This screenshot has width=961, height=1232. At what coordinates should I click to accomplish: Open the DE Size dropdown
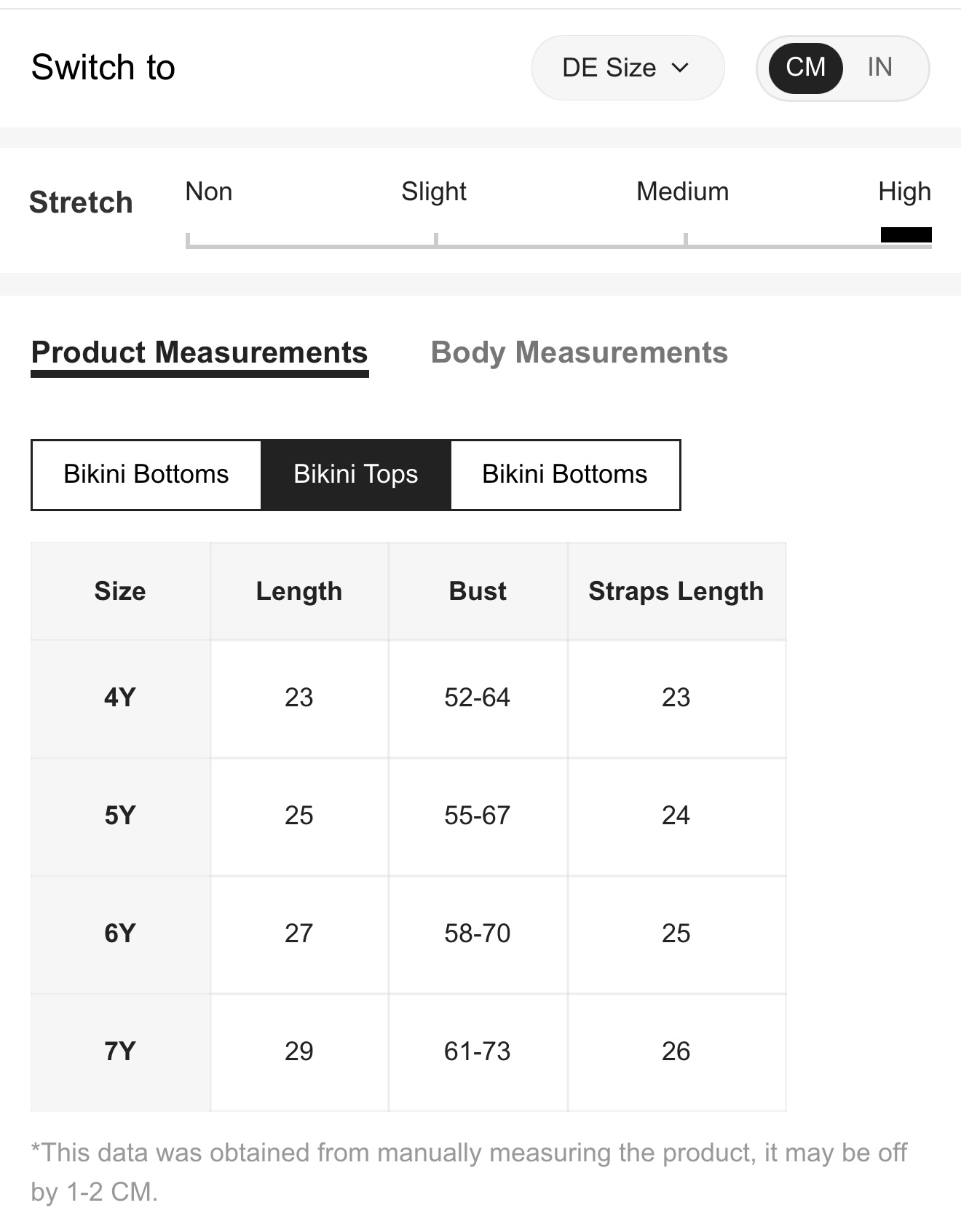point(628,68)
